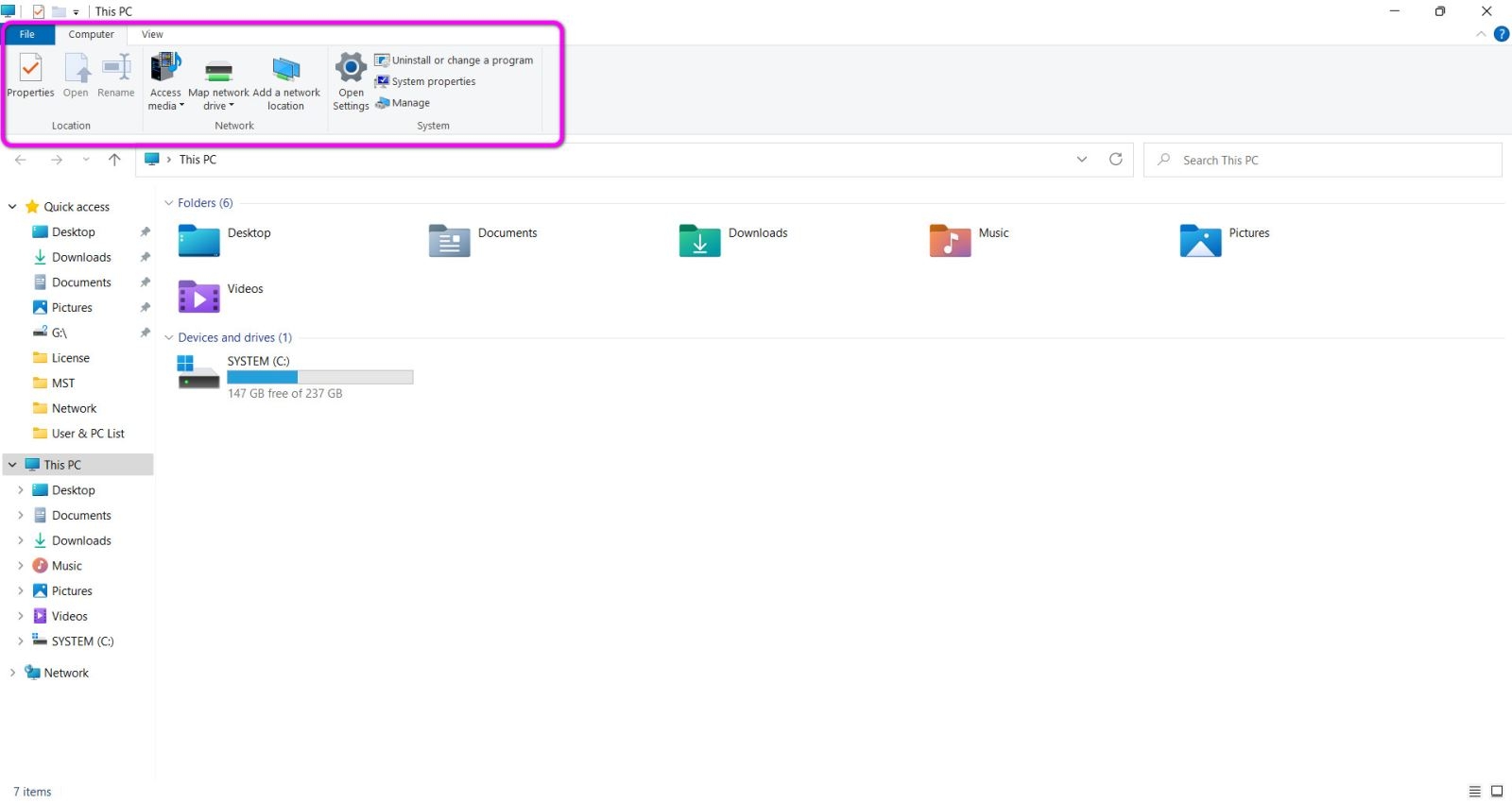Expand Desktop under This PC

click(x=21, y=490)
